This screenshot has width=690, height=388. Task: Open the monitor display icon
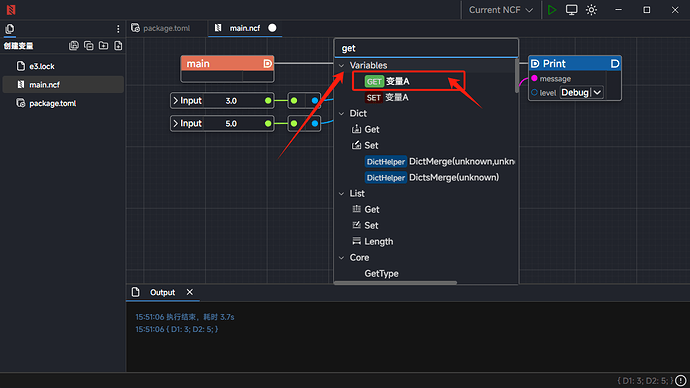click(571, 10)
